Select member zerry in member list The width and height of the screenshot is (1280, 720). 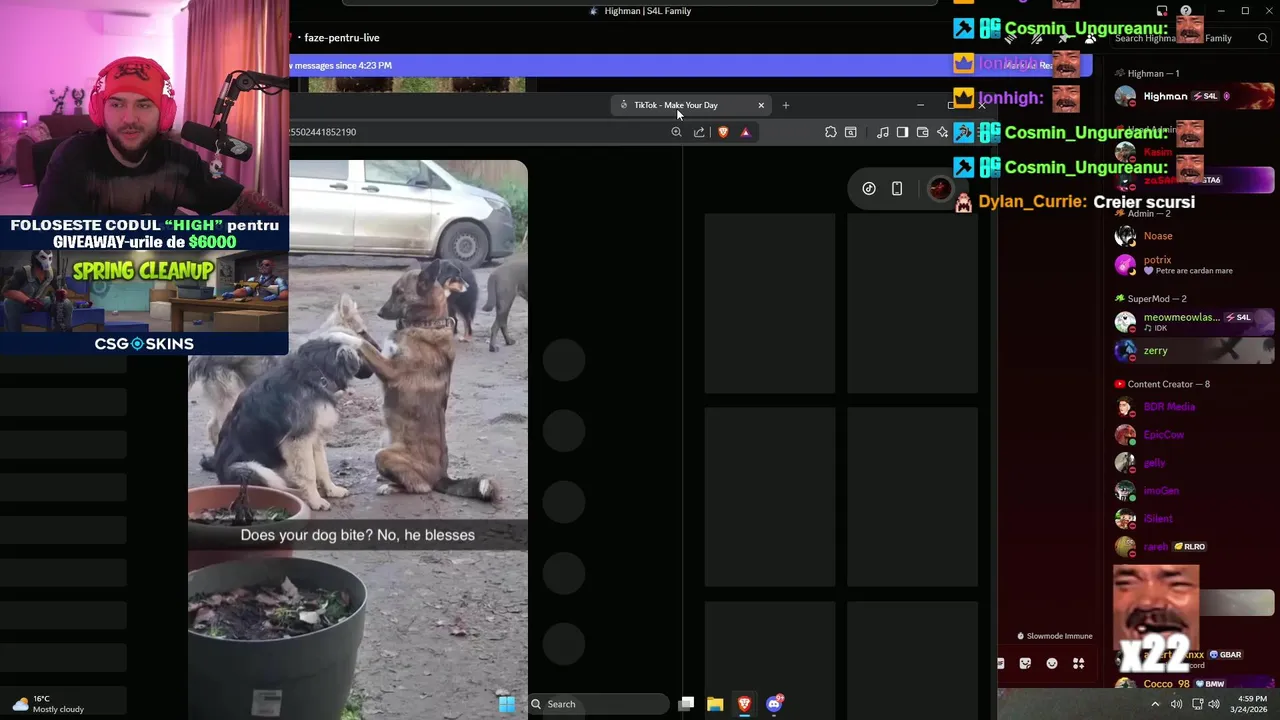point(1194,351)
